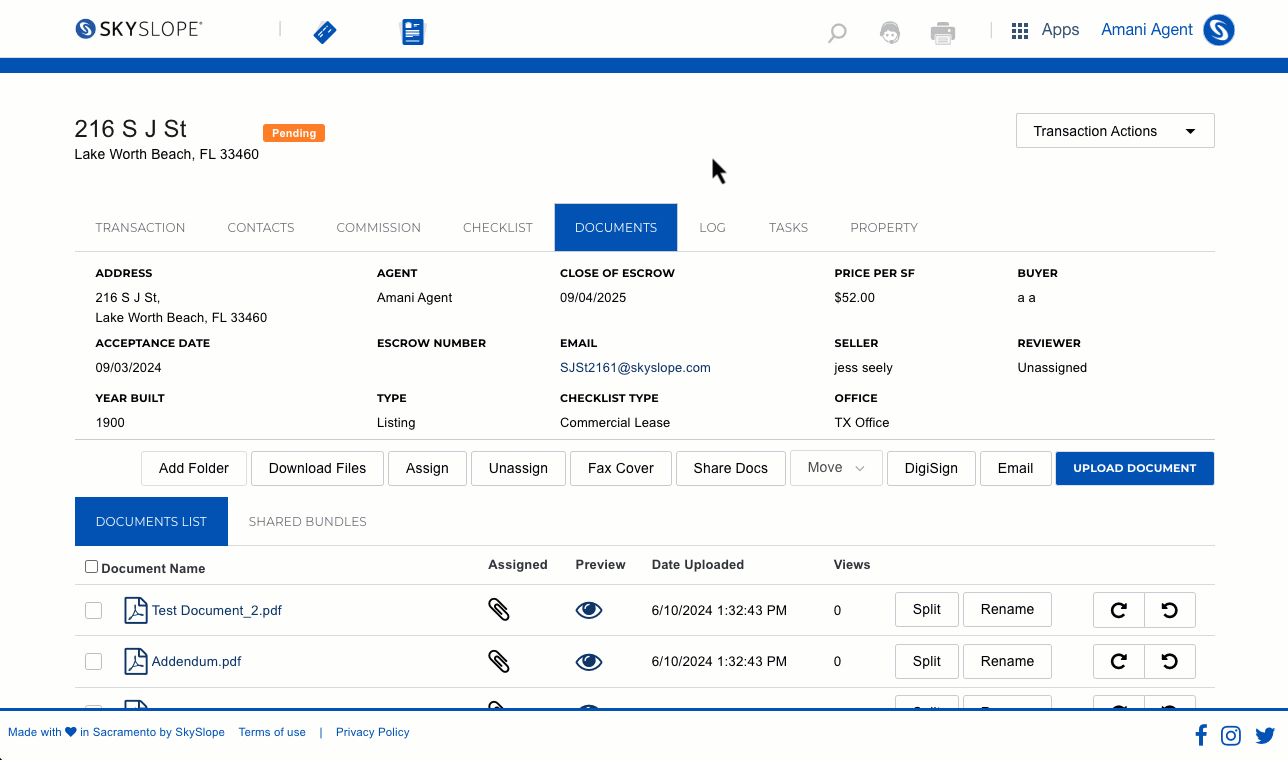Click the SkySlope logo
The height and width of the screenshot is (760, 1288).
pos(138,29)
